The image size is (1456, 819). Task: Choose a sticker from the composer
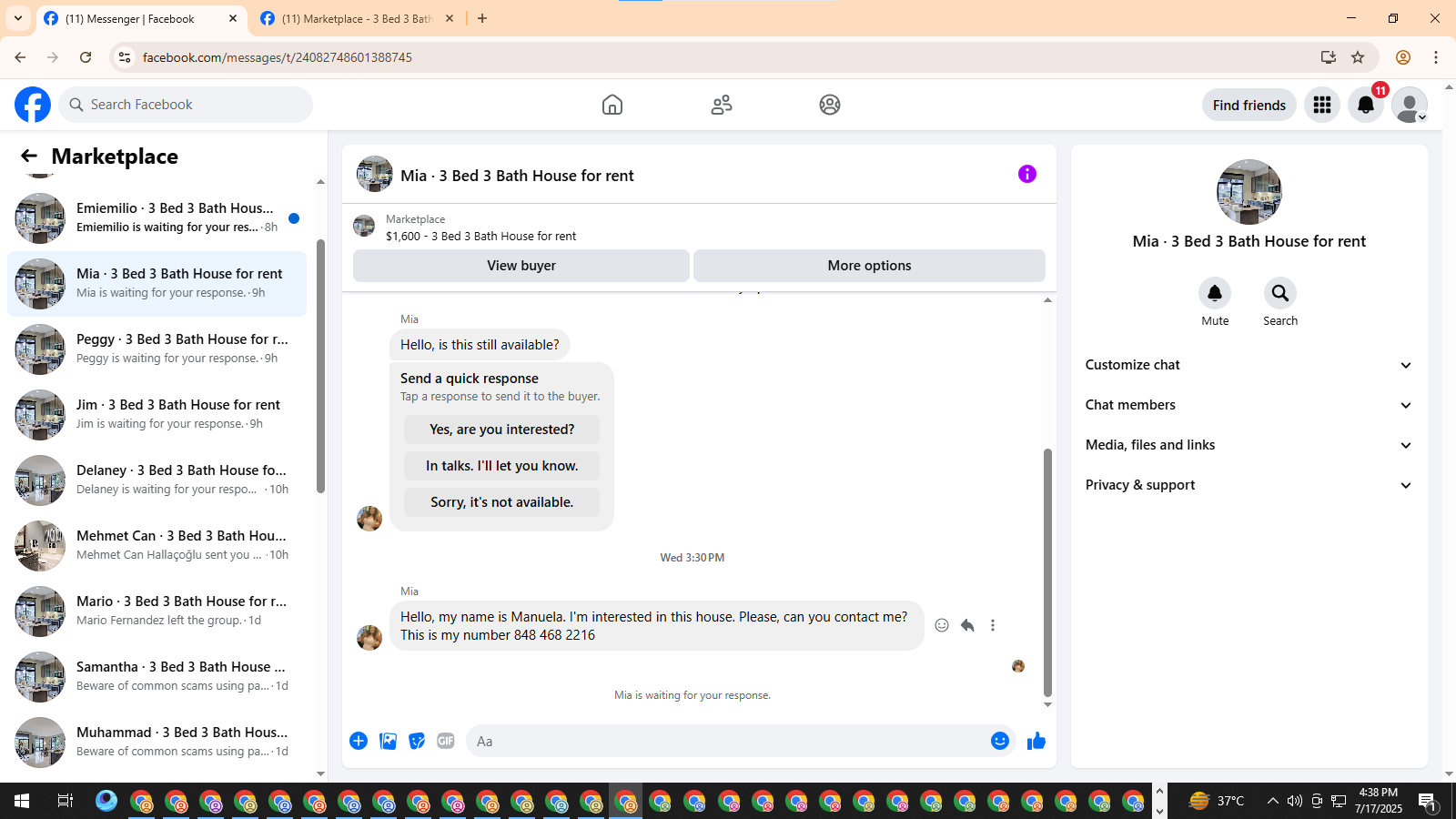(417, 741)
